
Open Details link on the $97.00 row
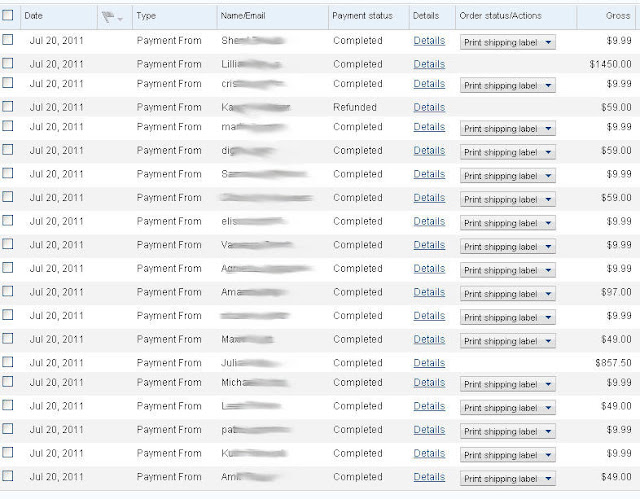tap(429, 292)
